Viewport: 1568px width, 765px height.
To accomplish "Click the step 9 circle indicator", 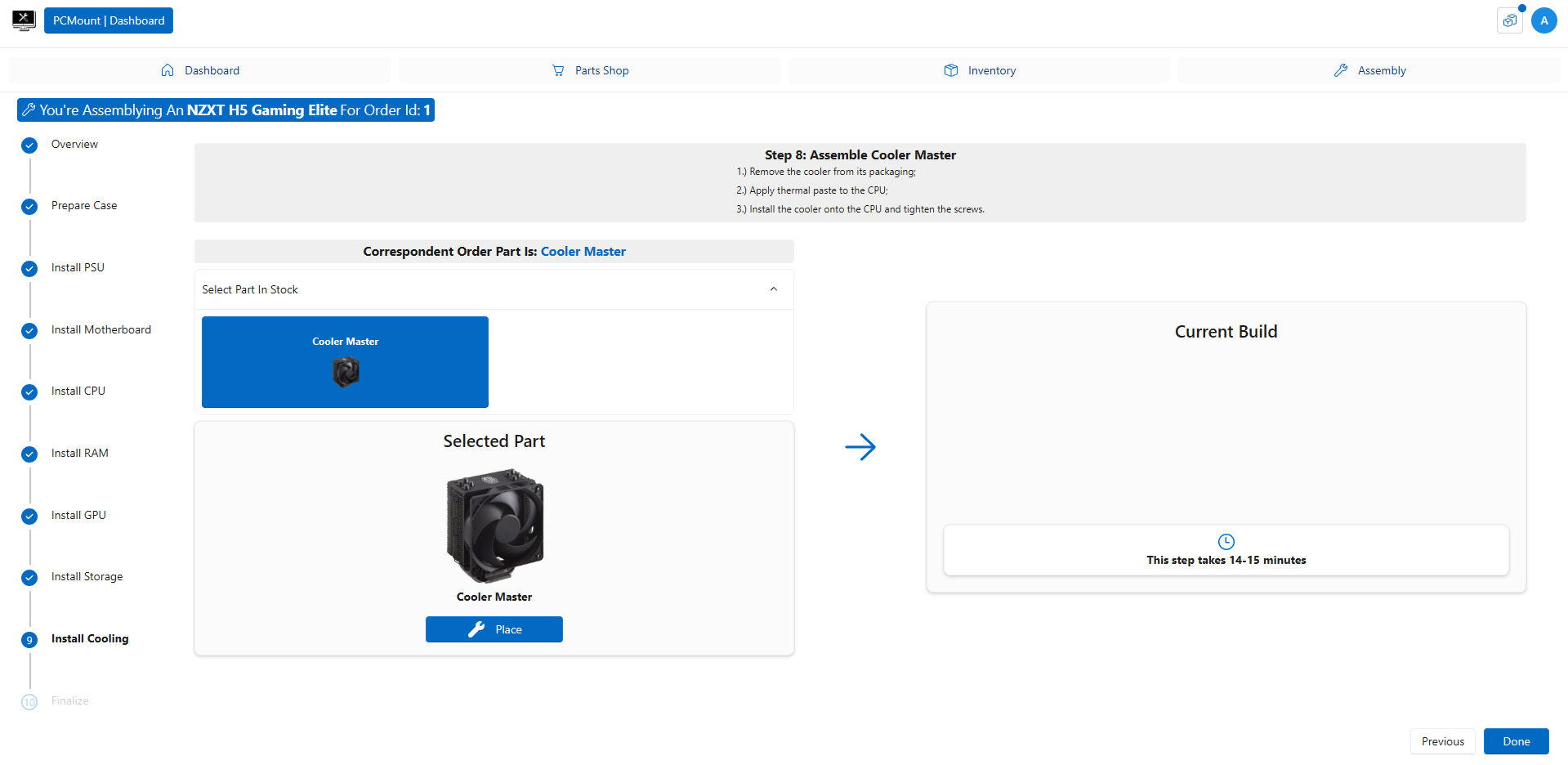I will point(29,640).
